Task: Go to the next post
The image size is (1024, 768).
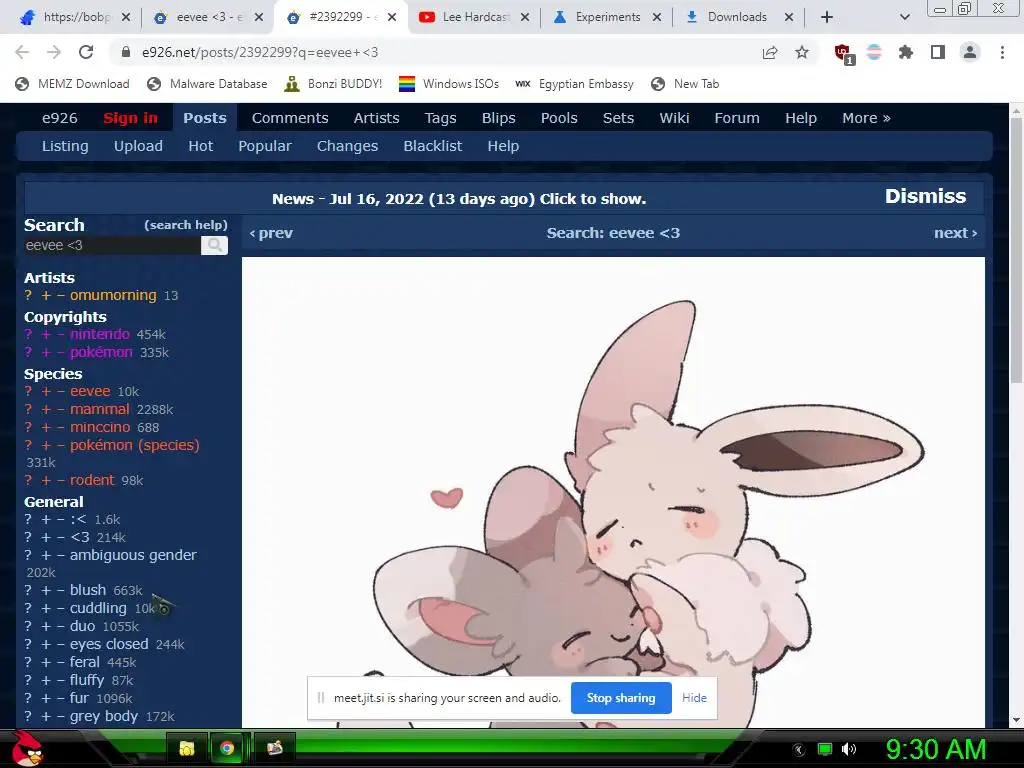Action: 955,233
